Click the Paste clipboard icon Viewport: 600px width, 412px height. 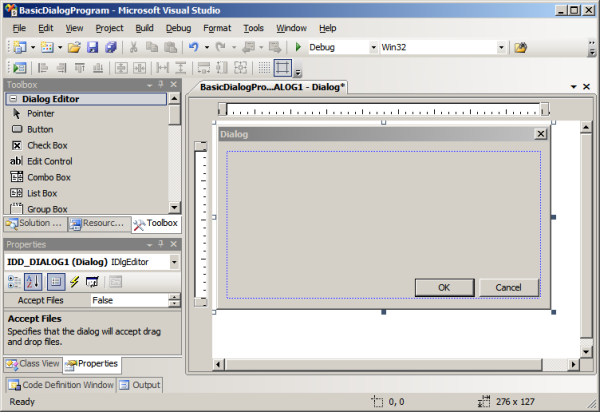coord(170,47)
